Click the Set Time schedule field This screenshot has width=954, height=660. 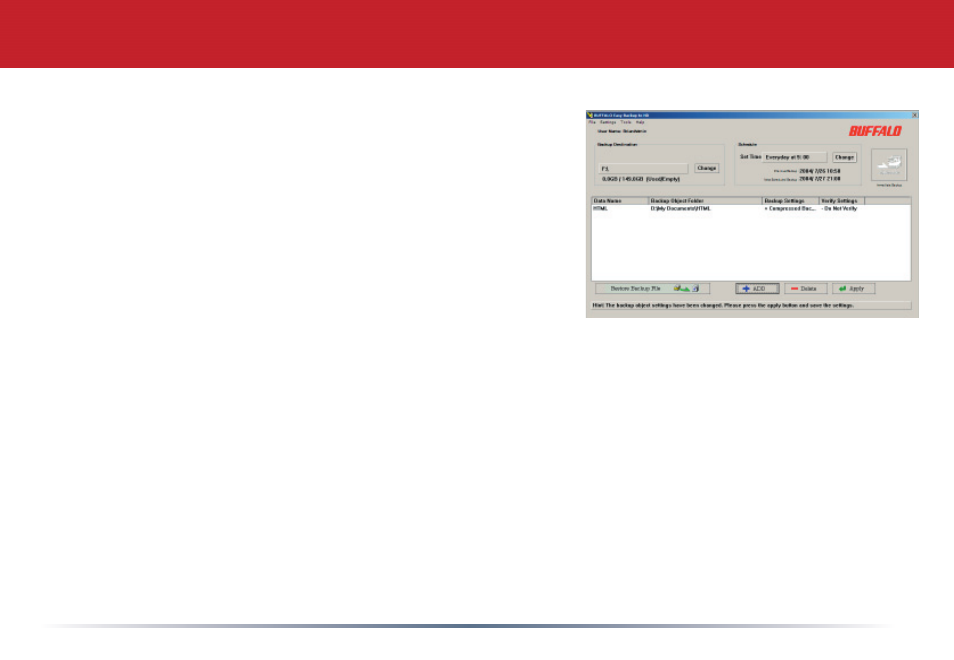[x=795, y=157]
